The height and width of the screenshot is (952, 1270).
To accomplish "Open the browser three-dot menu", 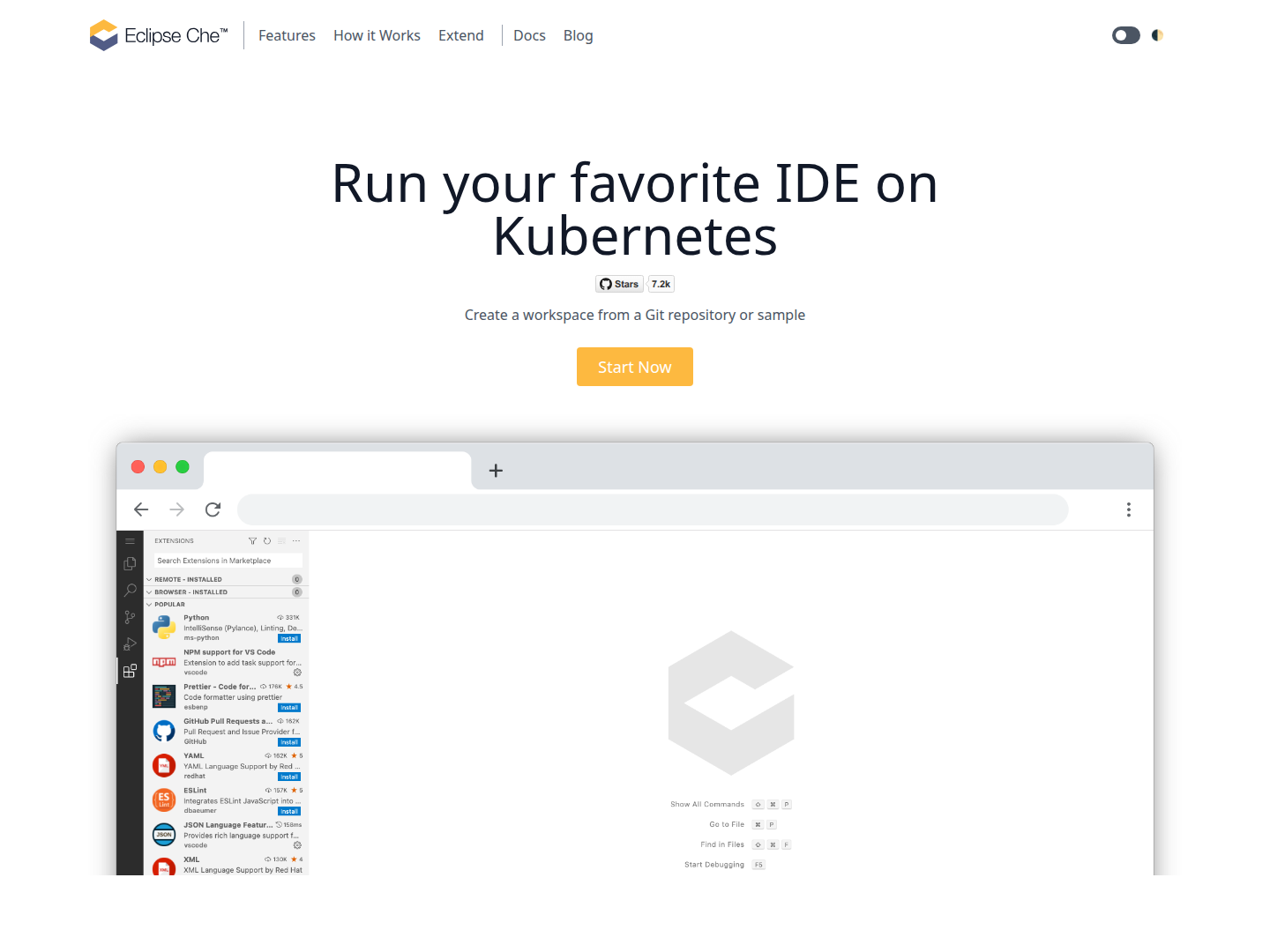I will (1129, 509).
